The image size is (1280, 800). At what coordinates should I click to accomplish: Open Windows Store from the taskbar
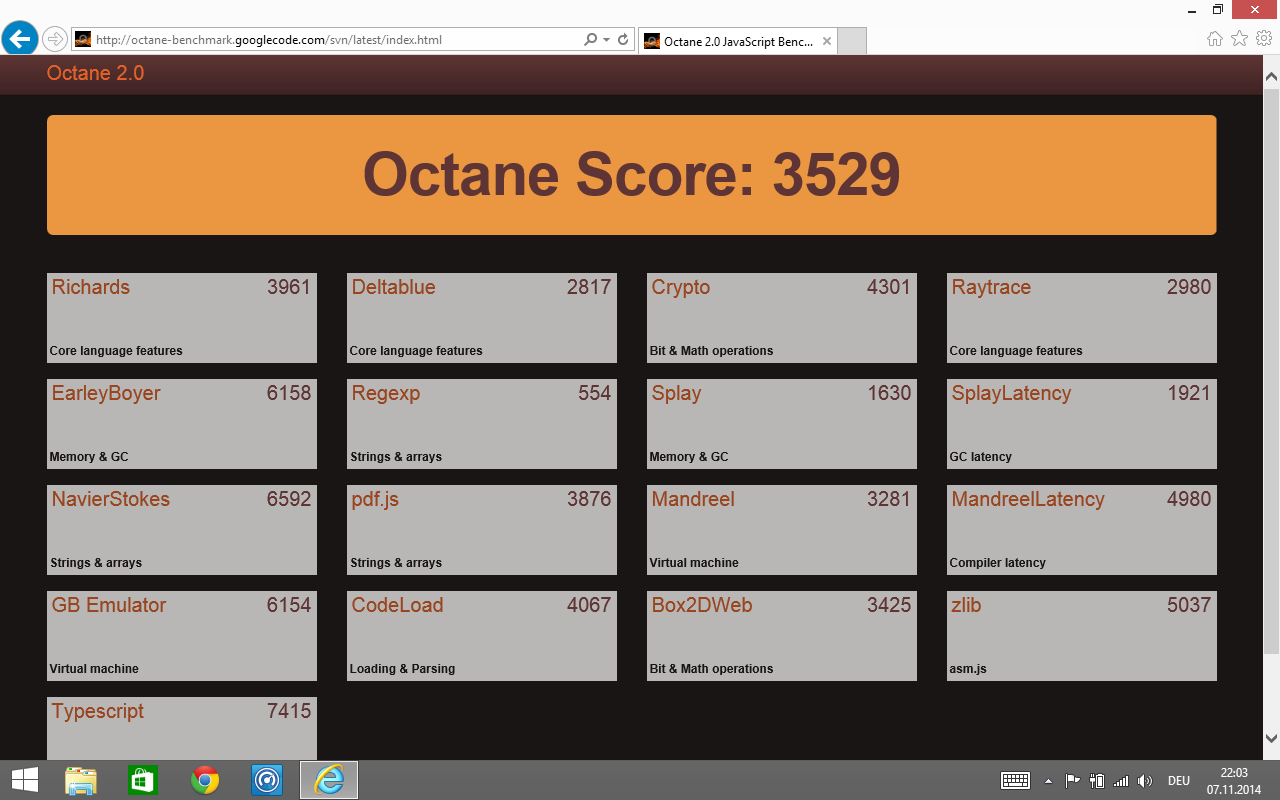[x=143, y=780]
